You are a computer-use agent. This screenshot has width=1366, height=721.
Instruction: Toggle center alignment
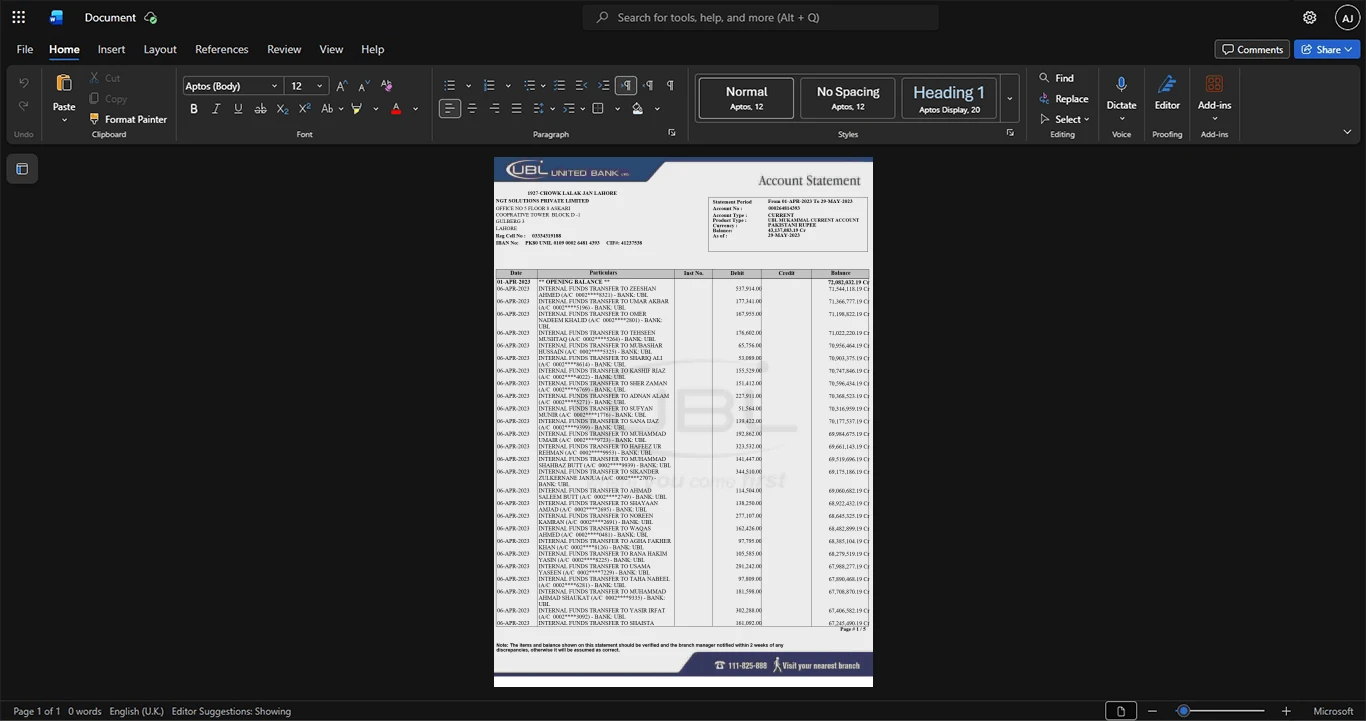pyautogui.click(x=472, y=109)
